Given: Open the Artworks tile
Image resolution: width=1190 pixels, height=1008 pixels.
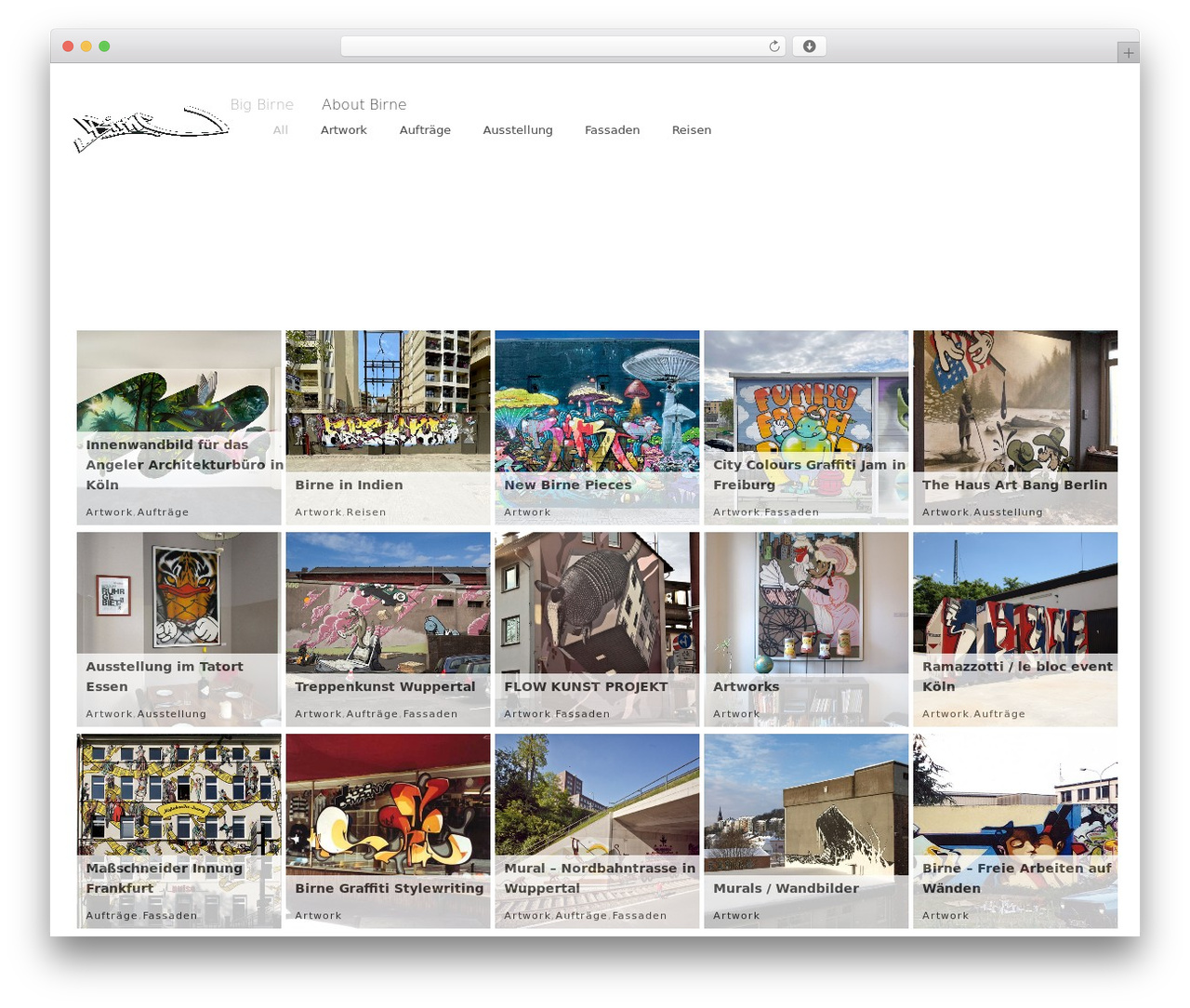Looking at the screenshot, I should click(x=806, y=630).
